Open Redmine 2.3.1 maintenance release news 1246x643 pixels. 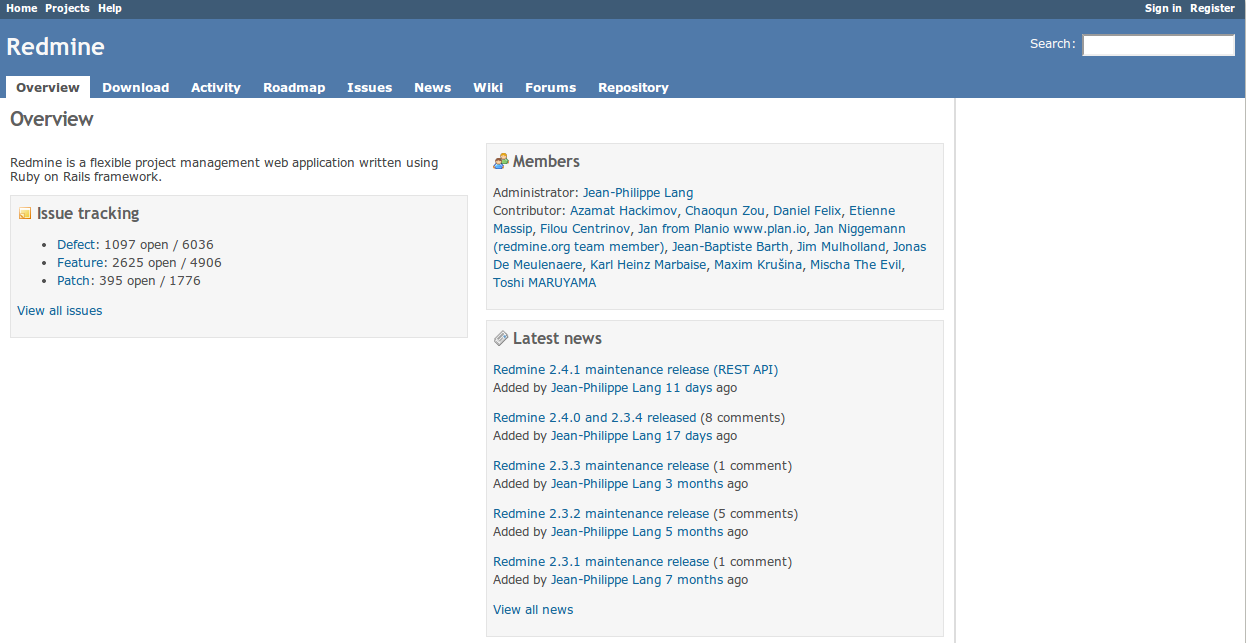601,562
